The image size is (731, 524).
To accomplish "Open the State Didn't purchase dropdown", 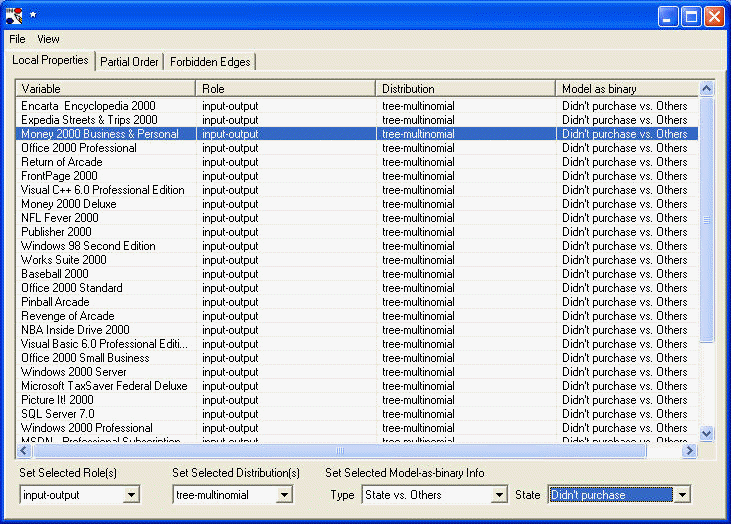I will [x=682, y=495].
